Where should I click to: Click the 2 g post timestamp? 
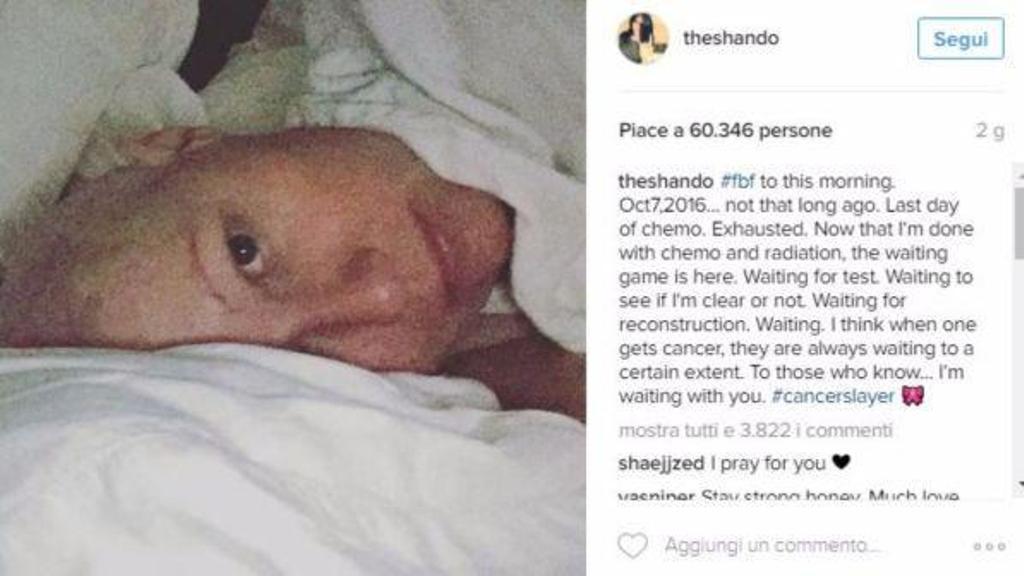(x=989, y=131)
